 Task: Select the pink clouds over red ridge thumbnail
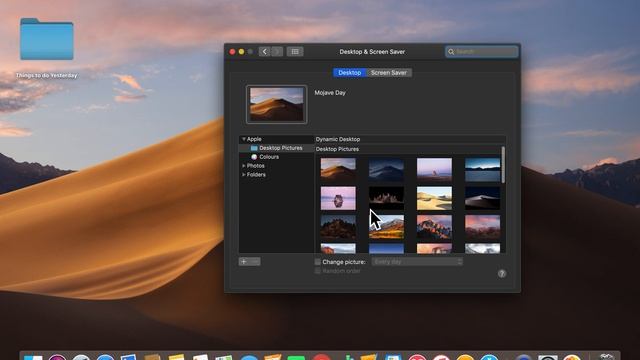pyautogui.click(x=482, y=227)
